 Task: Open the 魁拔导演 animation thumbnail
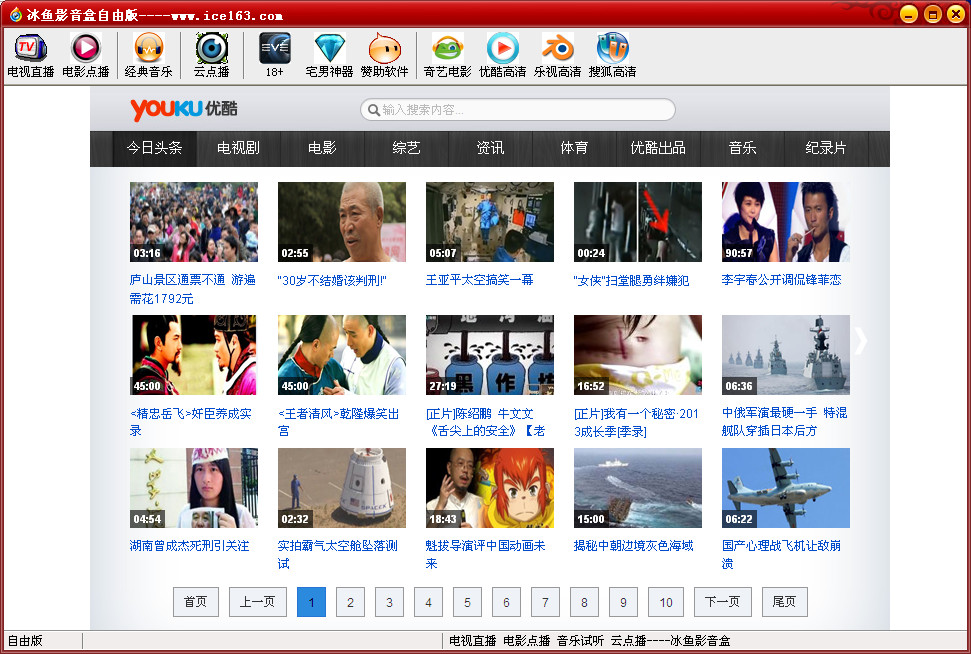pyautogui.click(x=490, y=488)
